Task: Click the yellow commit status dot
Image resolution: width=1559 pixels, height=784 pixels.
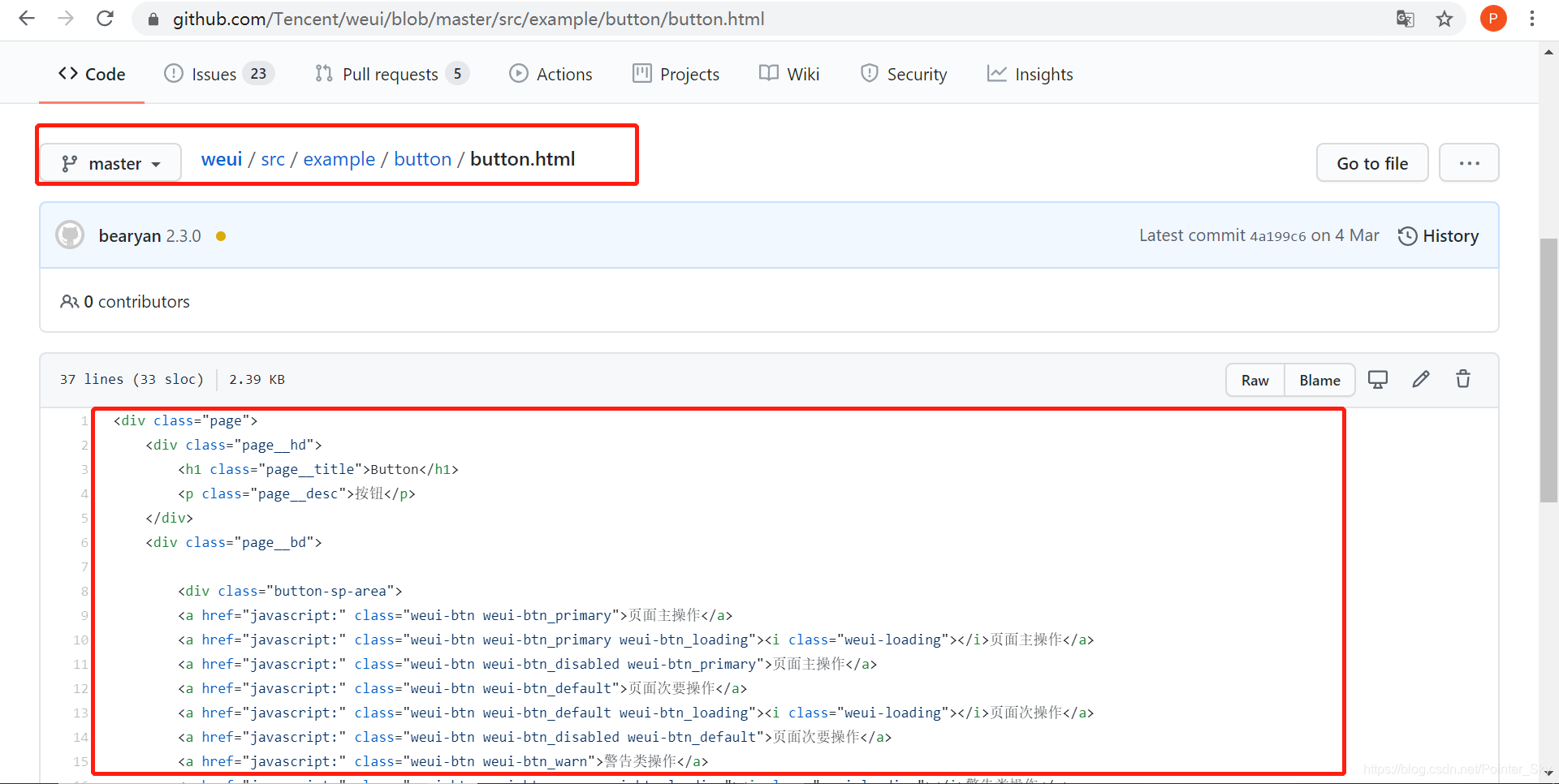Action: pyautogui.click(x=221, y=236)
